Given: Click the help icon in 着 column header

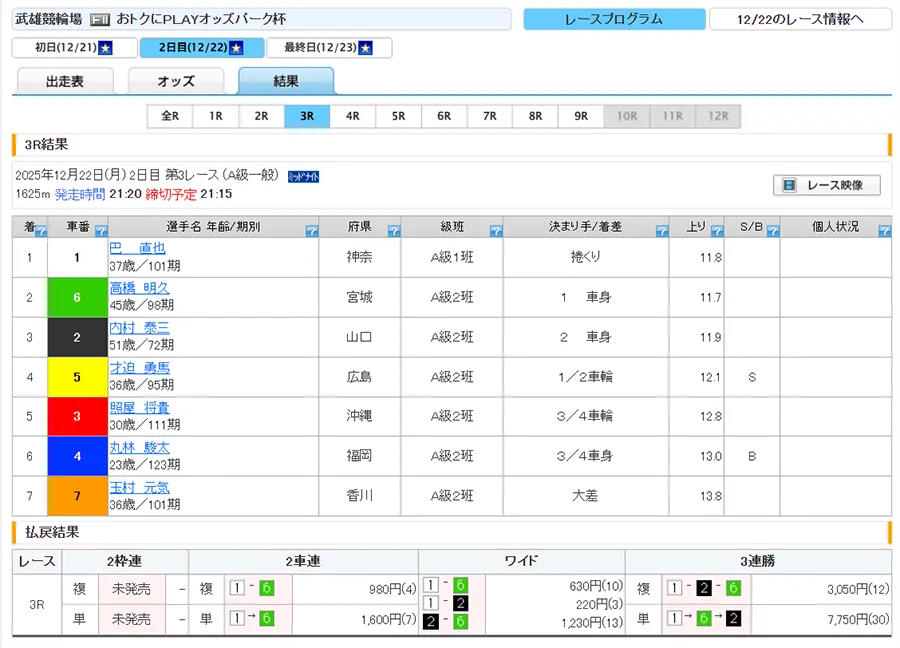Looking at the screenshot, I should [x=41, y=231].
